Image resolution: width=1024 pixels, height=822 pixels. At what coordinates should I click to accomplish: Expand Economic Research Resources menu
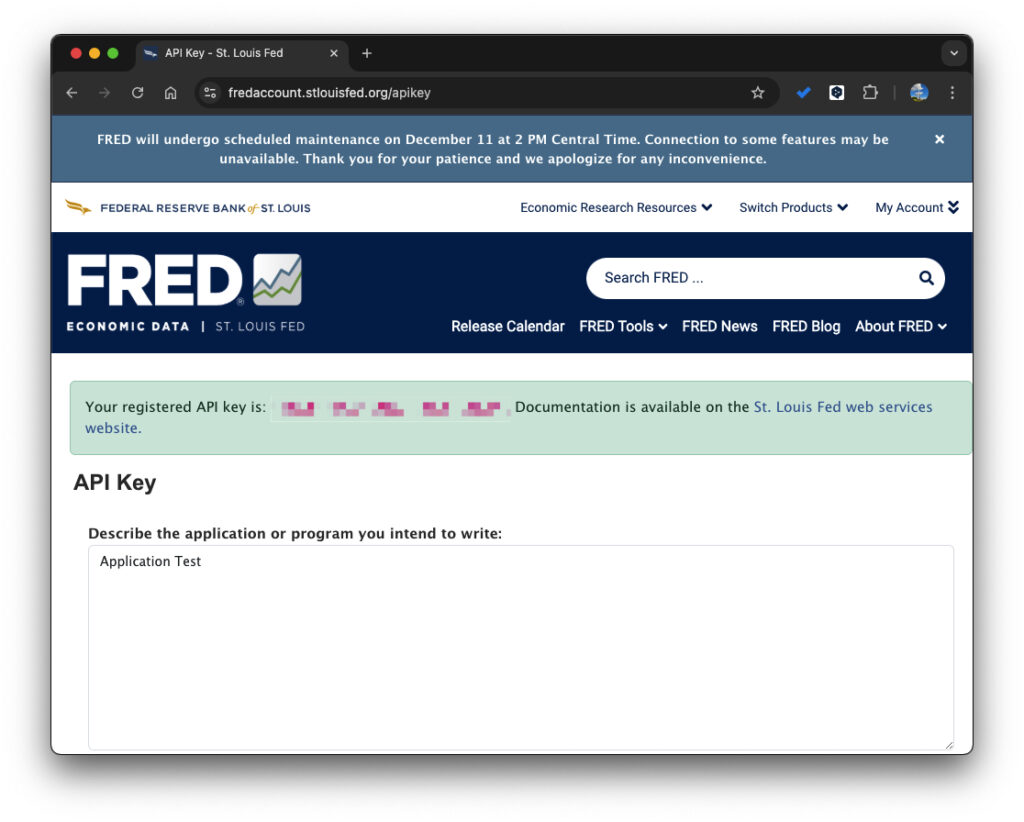point(616,208)
